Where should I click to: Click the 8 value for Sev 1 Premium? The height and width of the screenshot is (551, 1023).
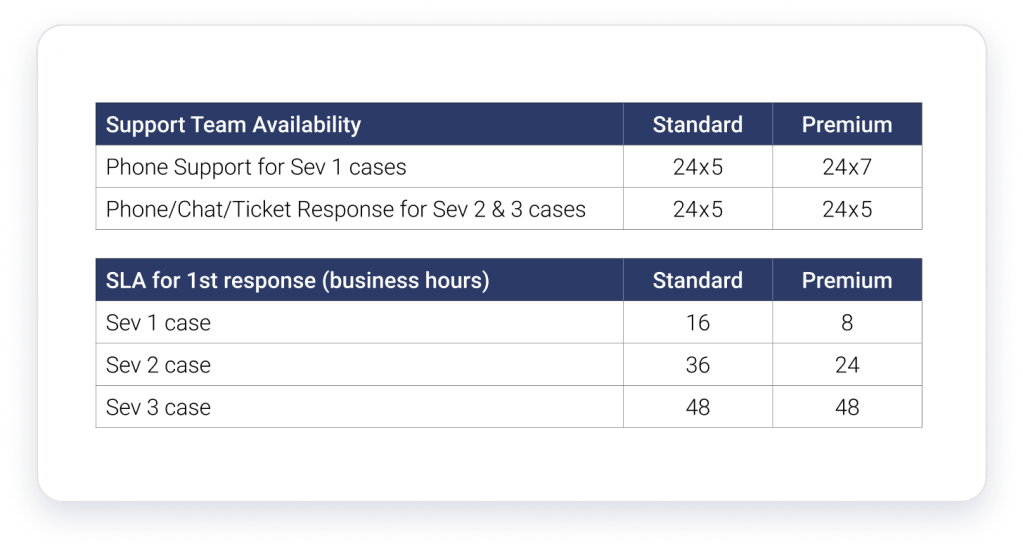[x=847, y=323]
